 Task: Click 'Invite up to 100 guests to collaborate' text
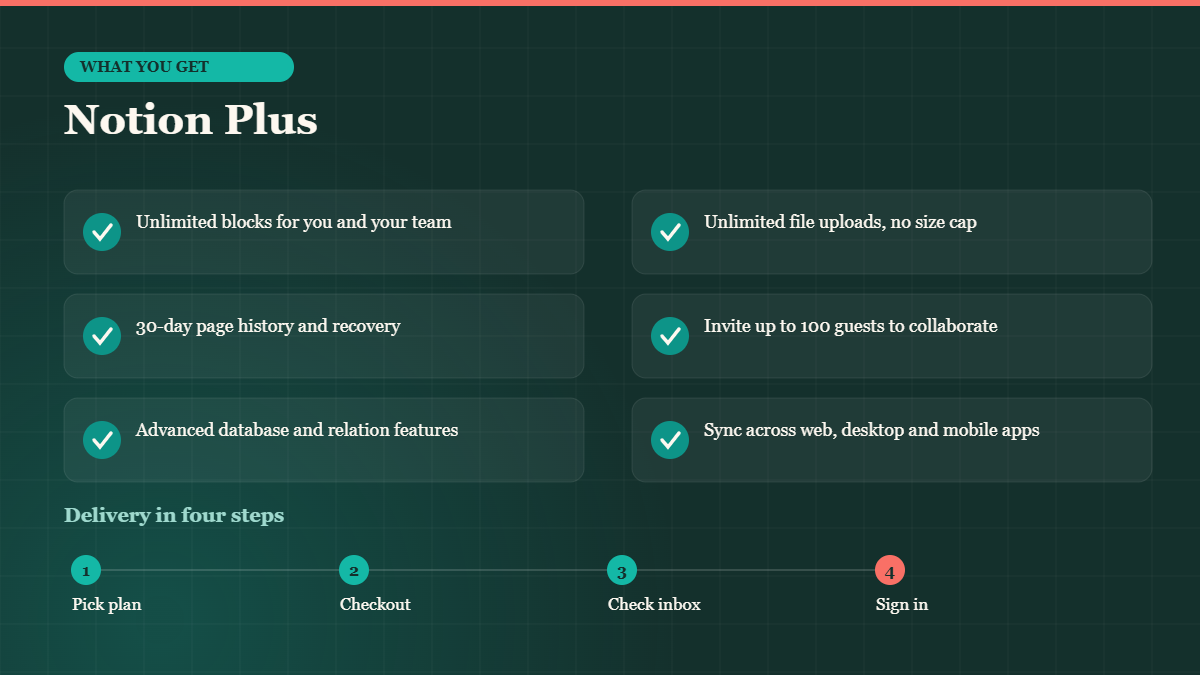pyautogui.click(x=851, y=326)
